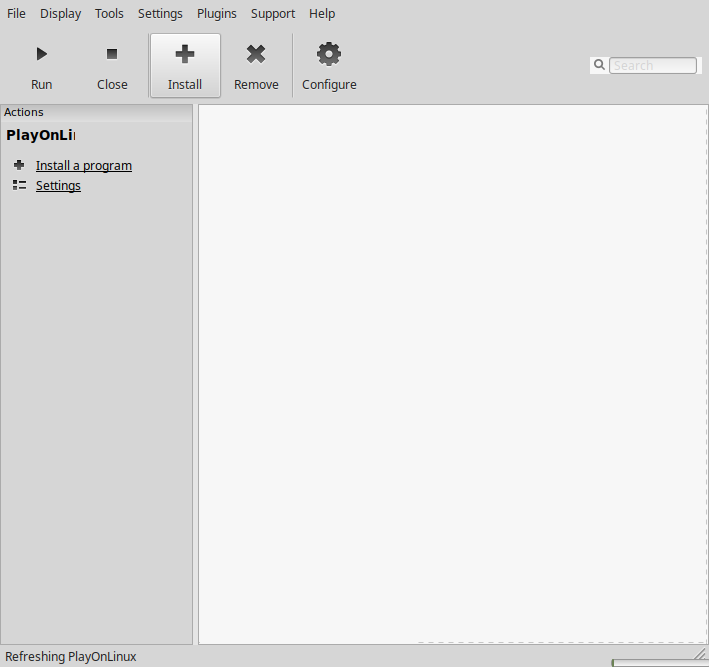Open the Plugins menu

(x=217, y=14)
